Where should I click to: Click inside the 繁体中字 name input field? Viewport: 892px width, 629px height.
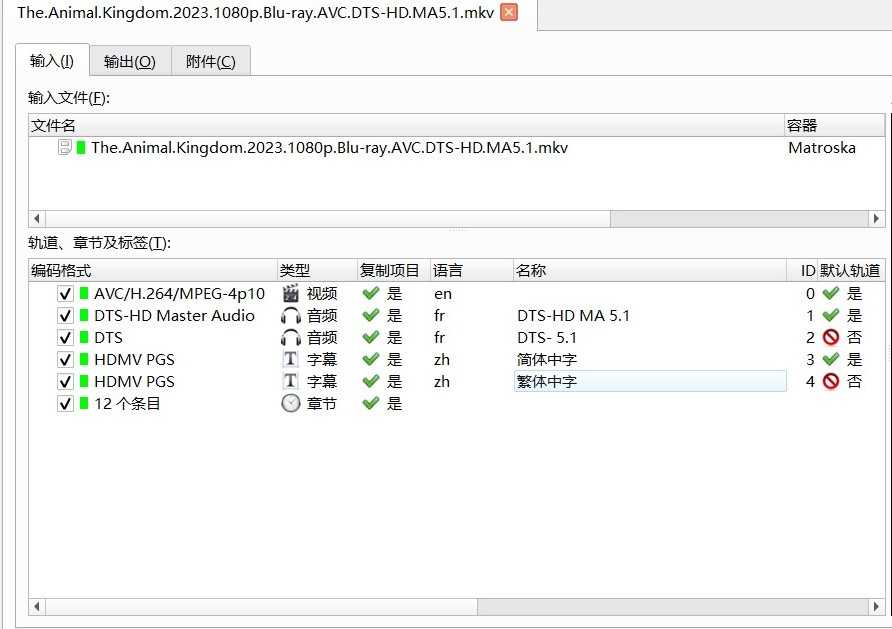650,381
